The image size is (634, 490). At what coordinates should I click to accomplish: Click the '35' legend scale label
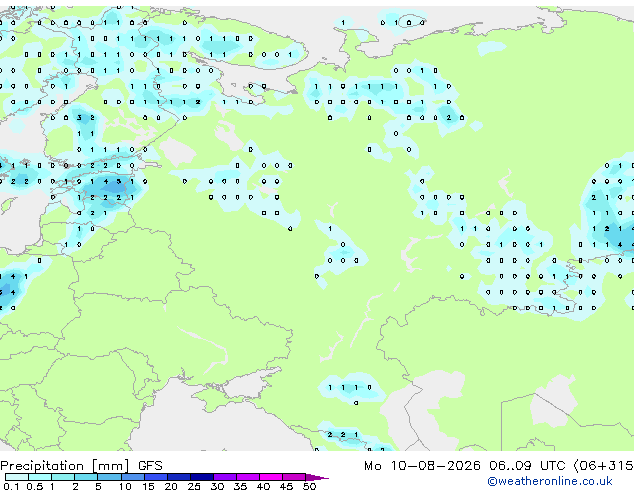click(x=240, y=486)
